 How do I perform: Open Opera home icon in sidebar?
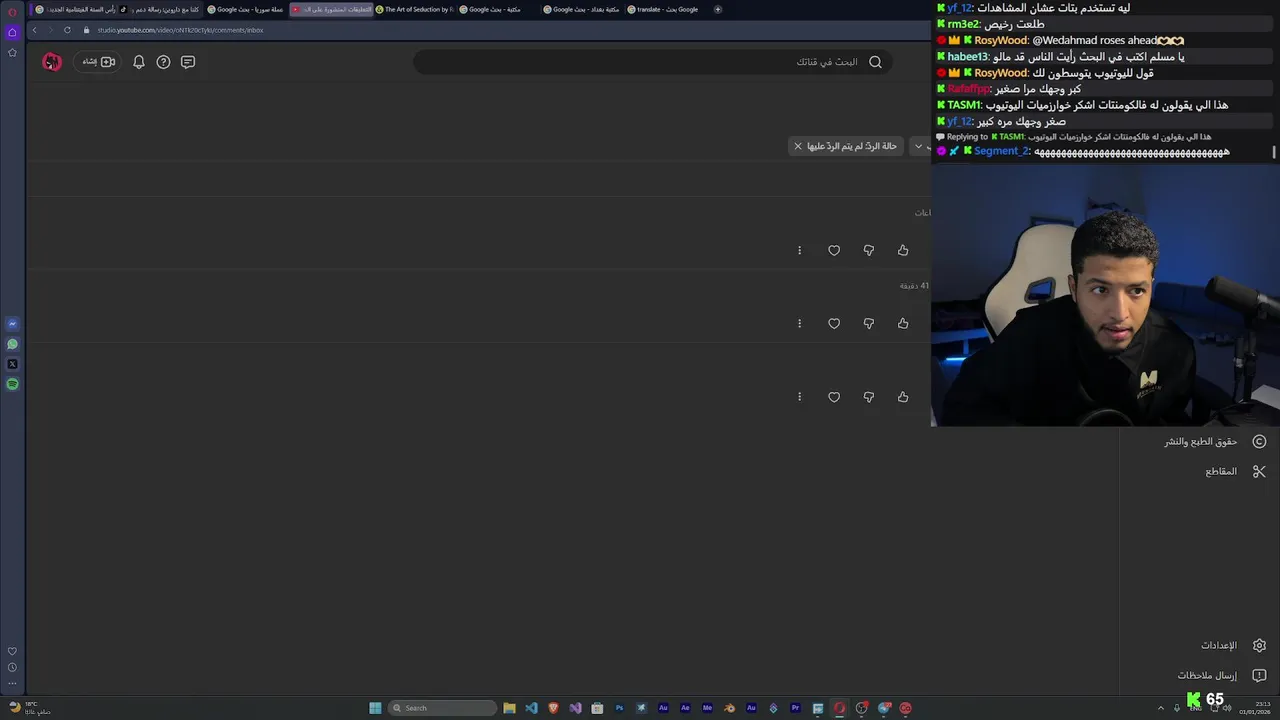pos(12,32)
